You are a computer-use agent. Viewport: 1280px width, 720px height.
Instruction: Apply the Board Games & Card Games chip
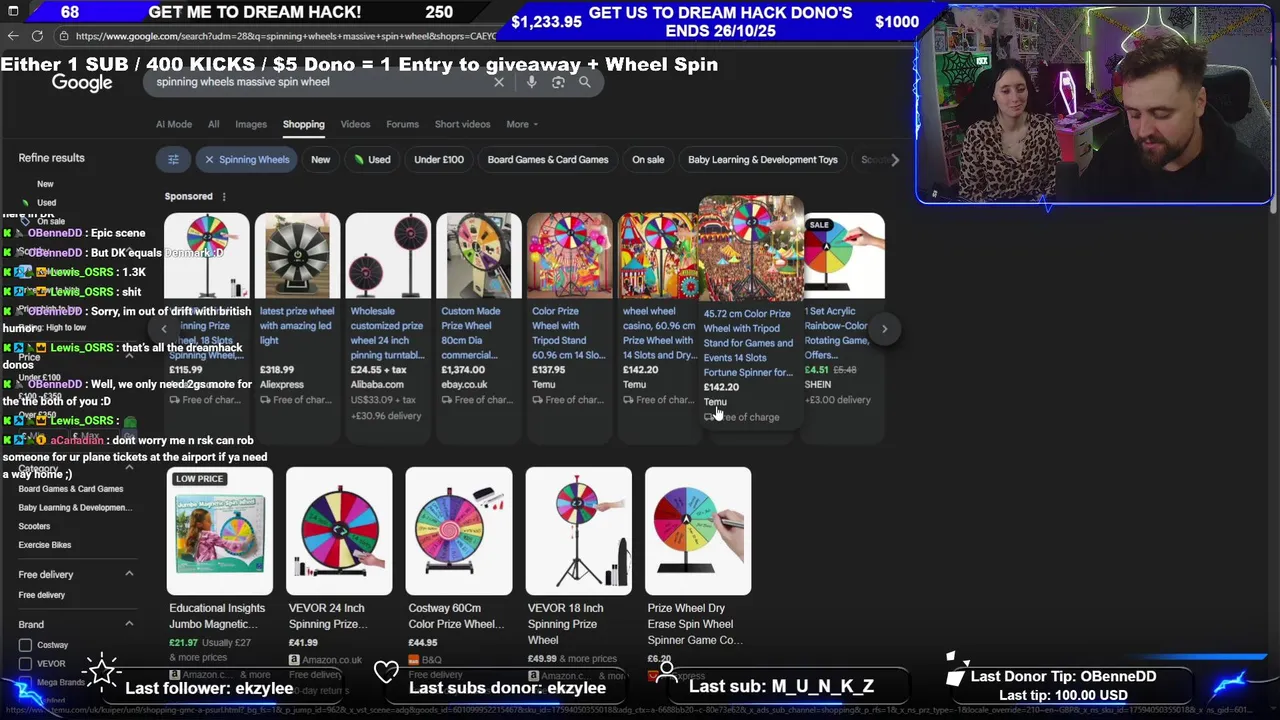[548, 159]
